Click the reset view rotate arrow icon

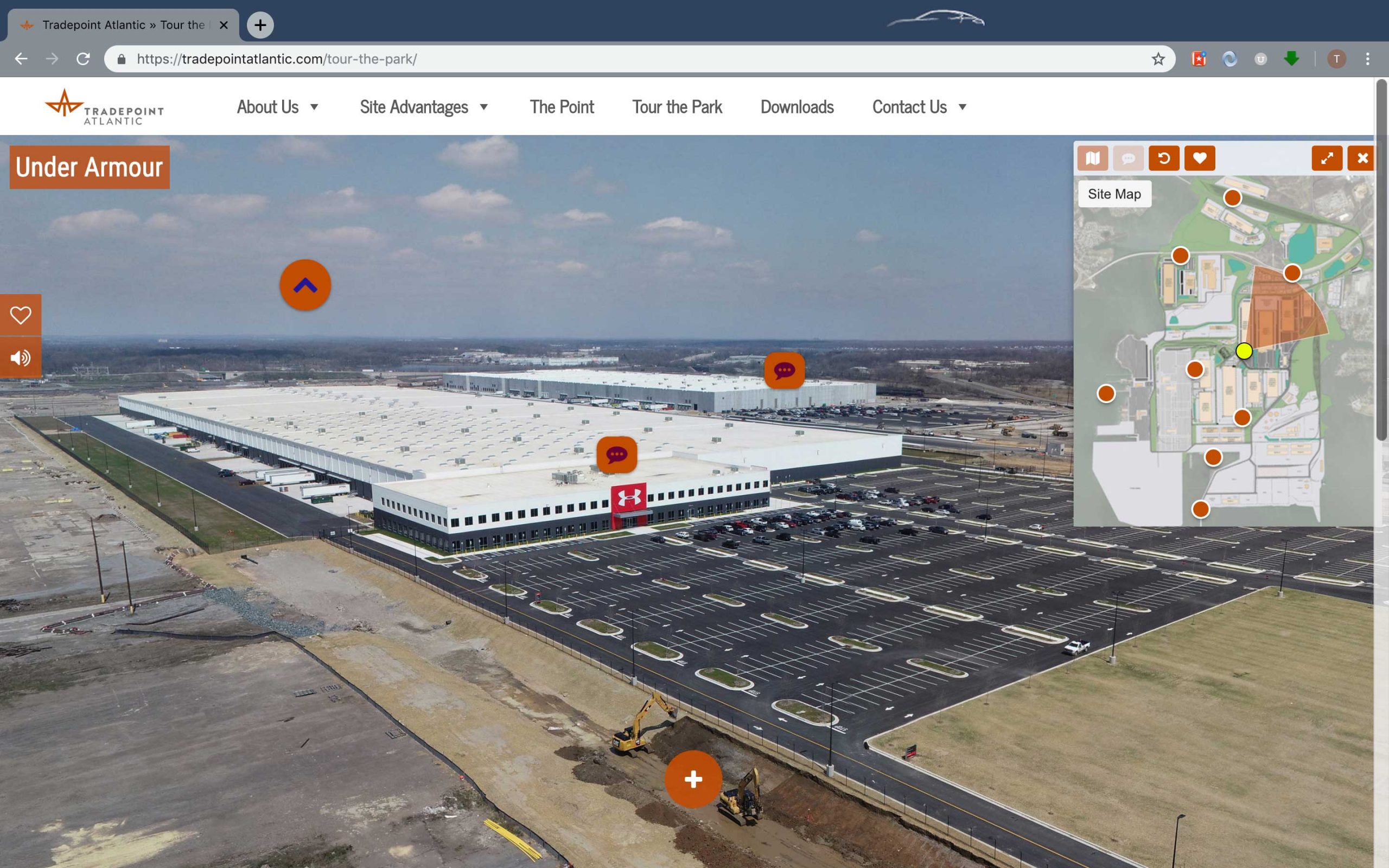point(1163,158)
